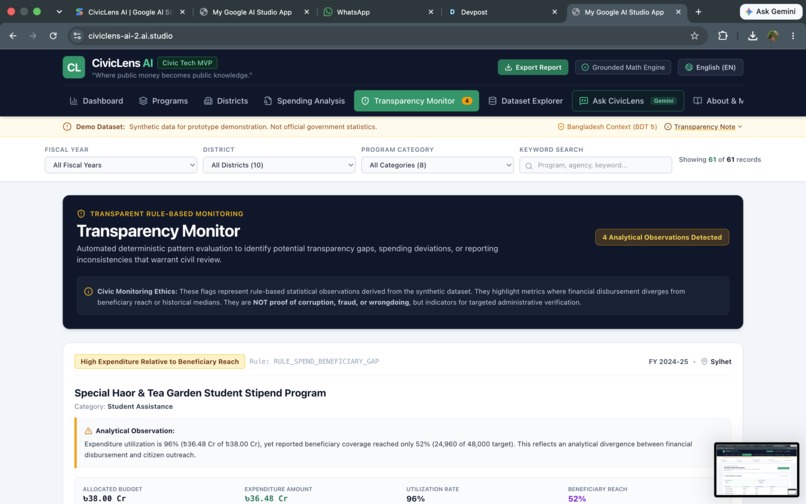Screen dimensions: 806x504
Task: Close the WhatsApp tab
Action: [431, 12]
